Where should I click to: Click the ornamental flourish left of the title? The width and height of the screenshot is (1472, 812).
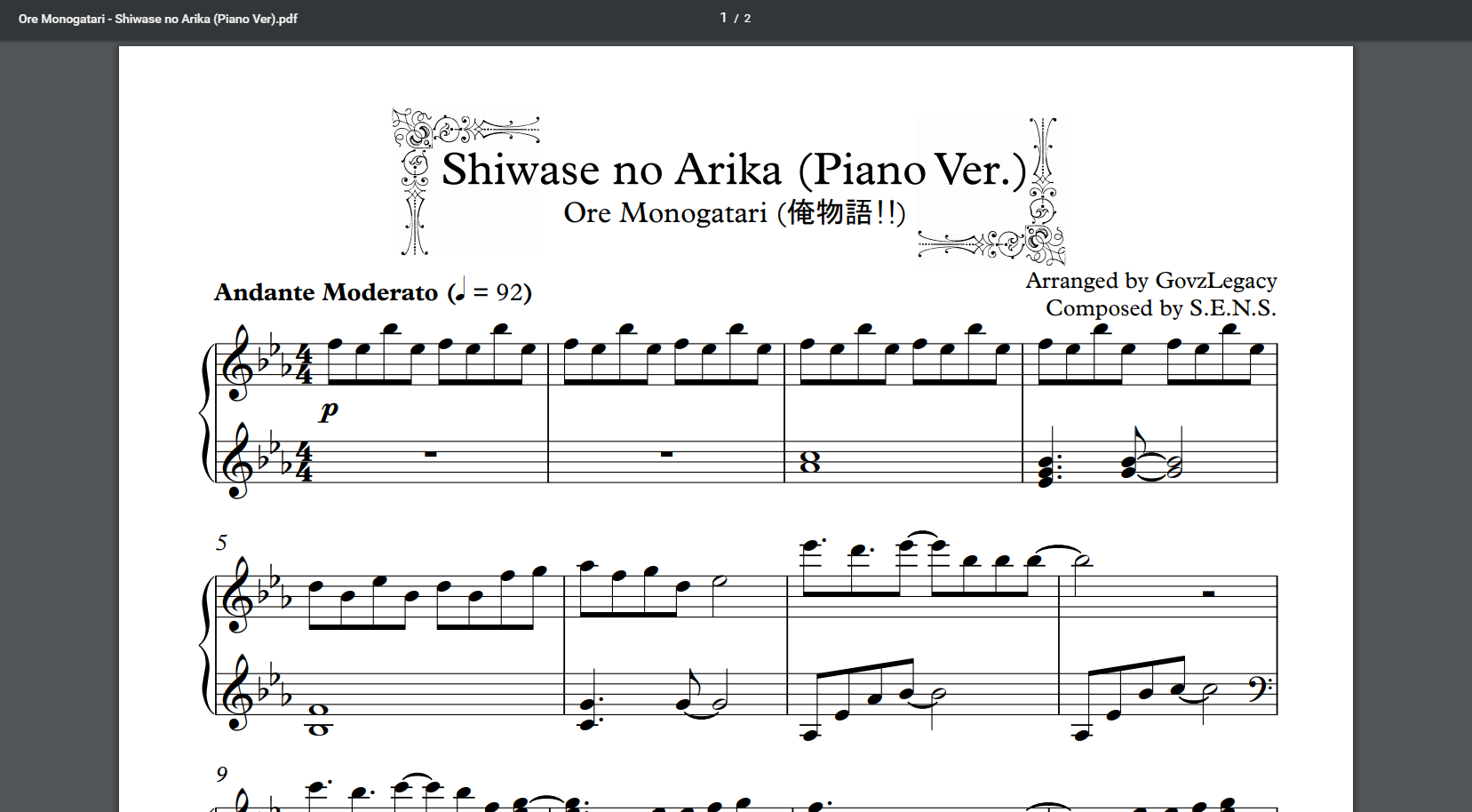[x=465, y=182]
